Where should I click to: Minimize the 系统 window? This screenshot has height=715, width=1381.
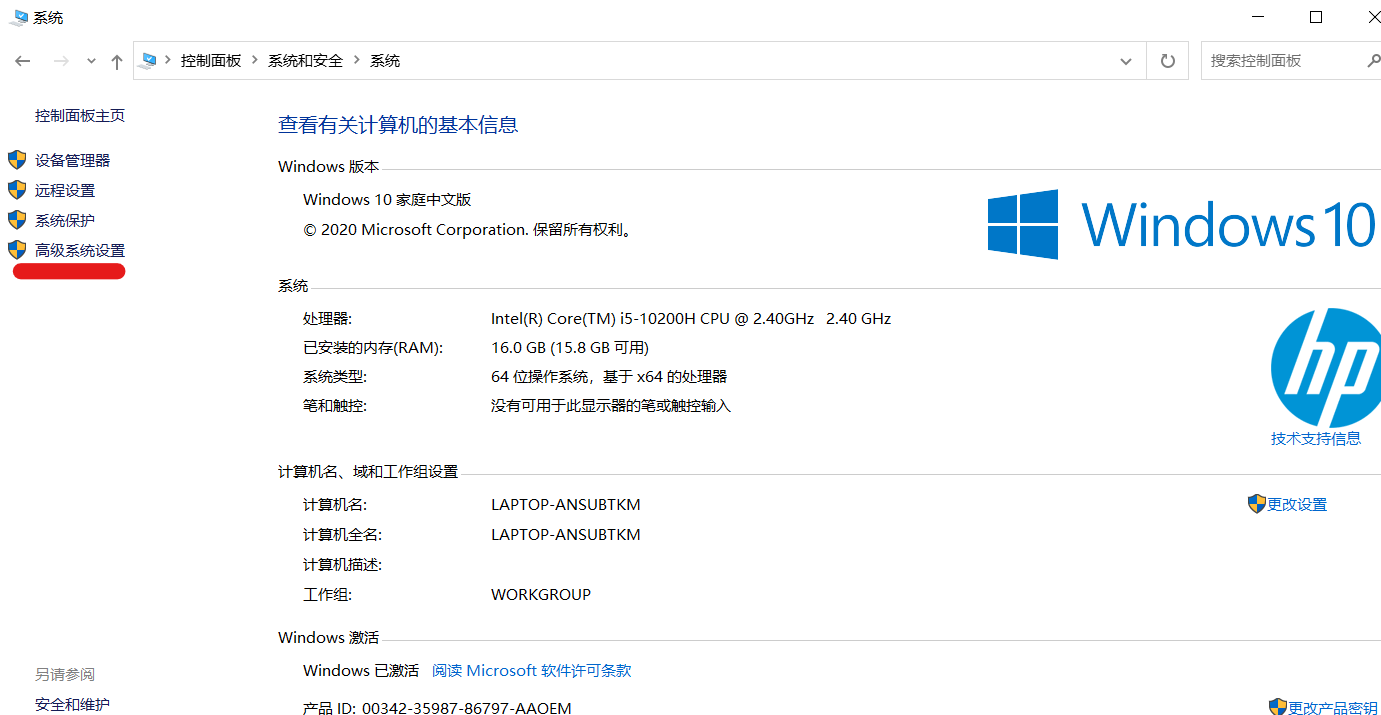(1260, 17)
